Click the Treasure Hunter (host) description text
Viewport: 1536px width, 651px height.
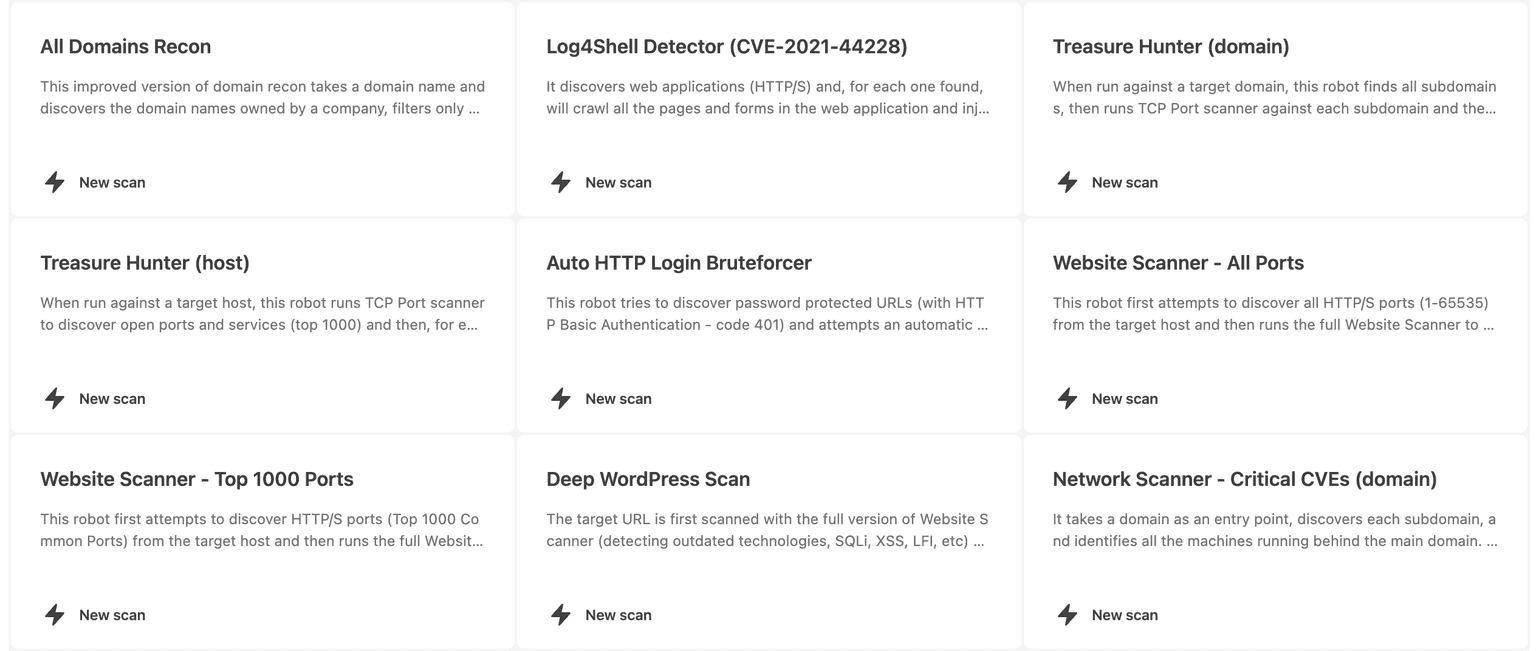(x=262, y=313)
